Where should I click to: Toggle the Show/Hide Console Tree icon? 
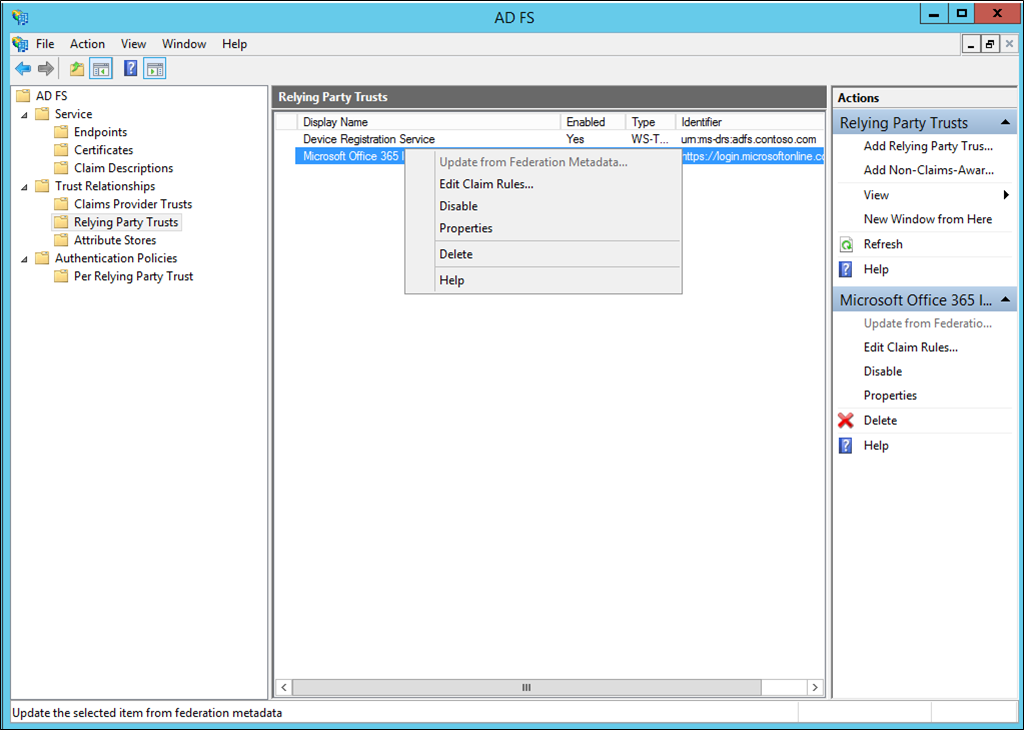click(100, 68)
